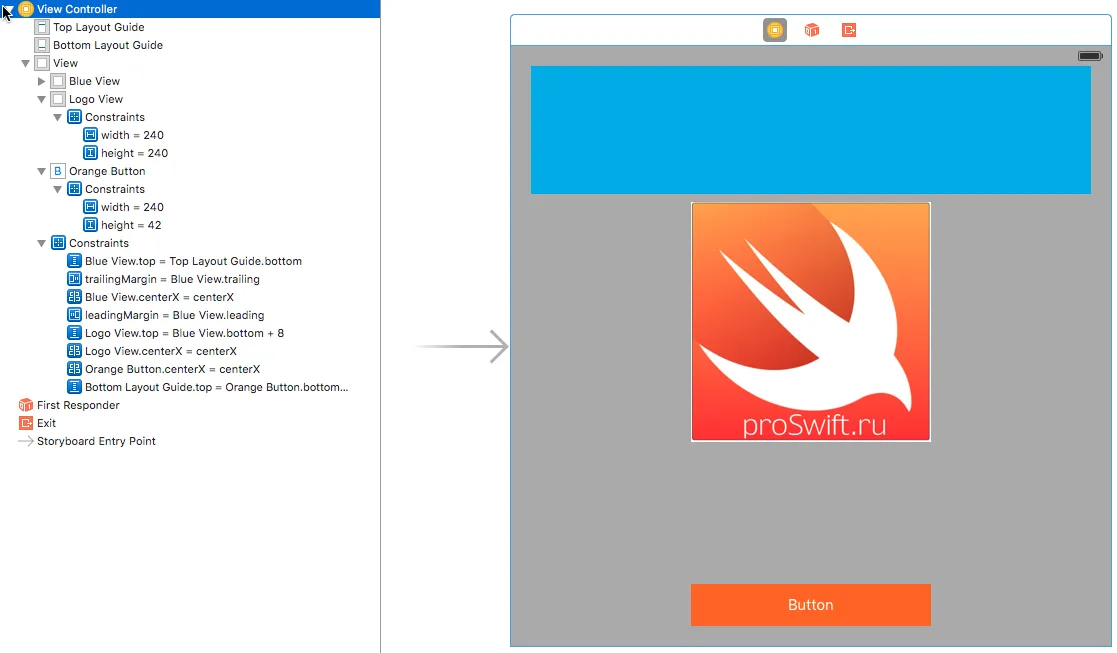1117x653 pixels.
Task: Click the First Responder icon in outline
Action: (x=26, y=405)
